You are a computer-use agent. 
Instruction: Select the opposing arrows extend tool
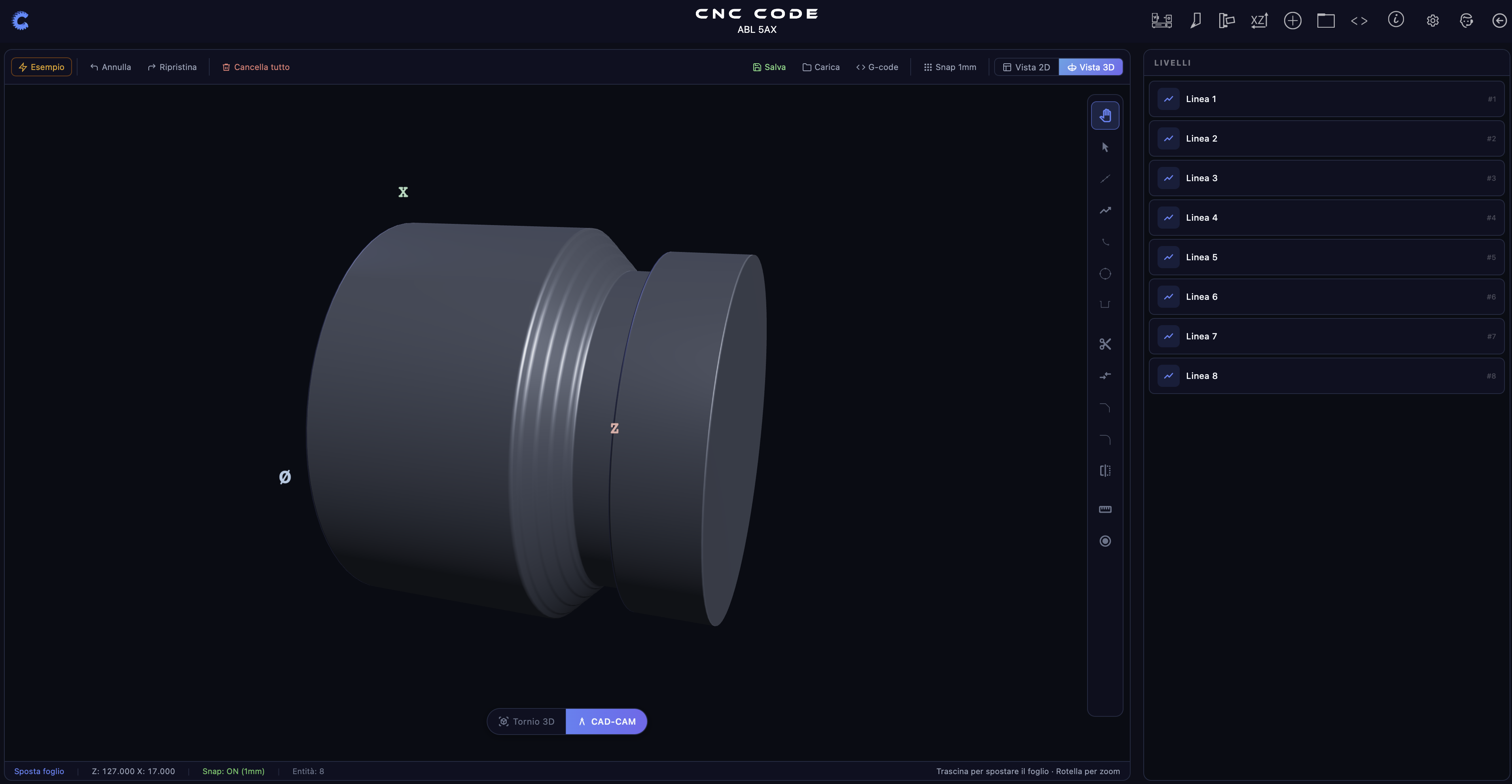1105,375
